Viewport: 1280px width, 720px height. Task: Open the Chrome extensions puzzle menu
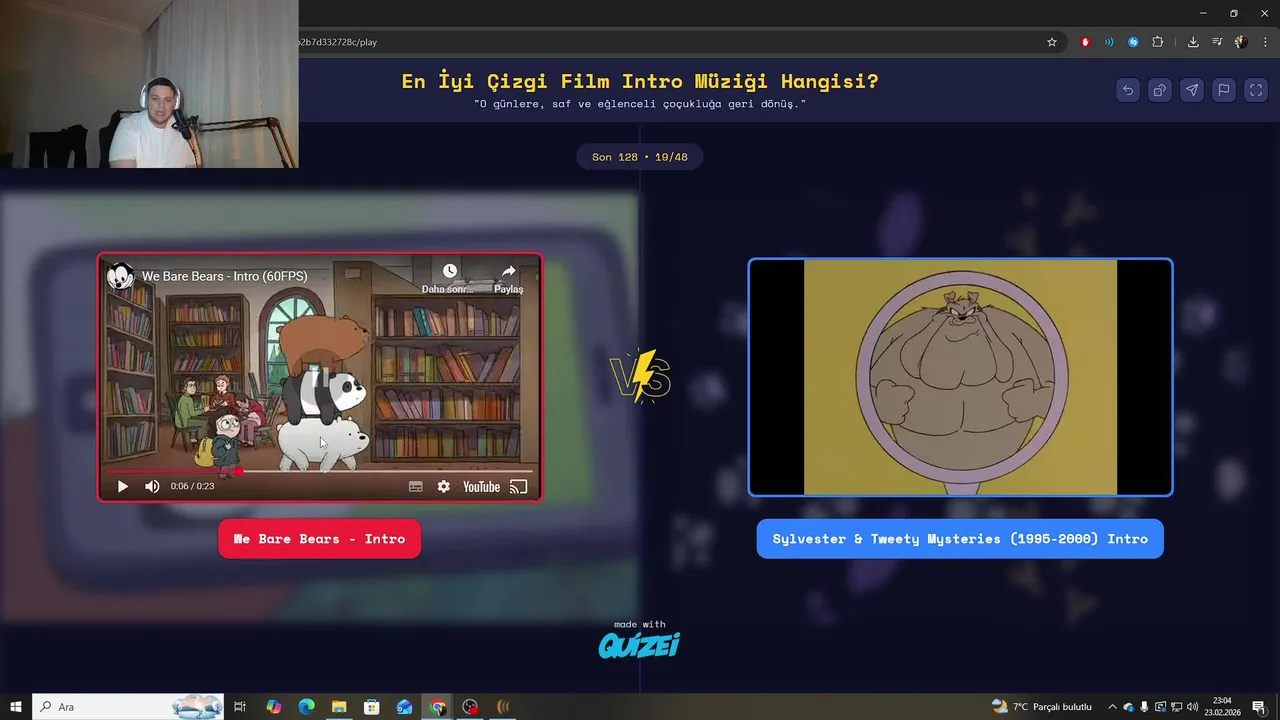coord(1158,42)
